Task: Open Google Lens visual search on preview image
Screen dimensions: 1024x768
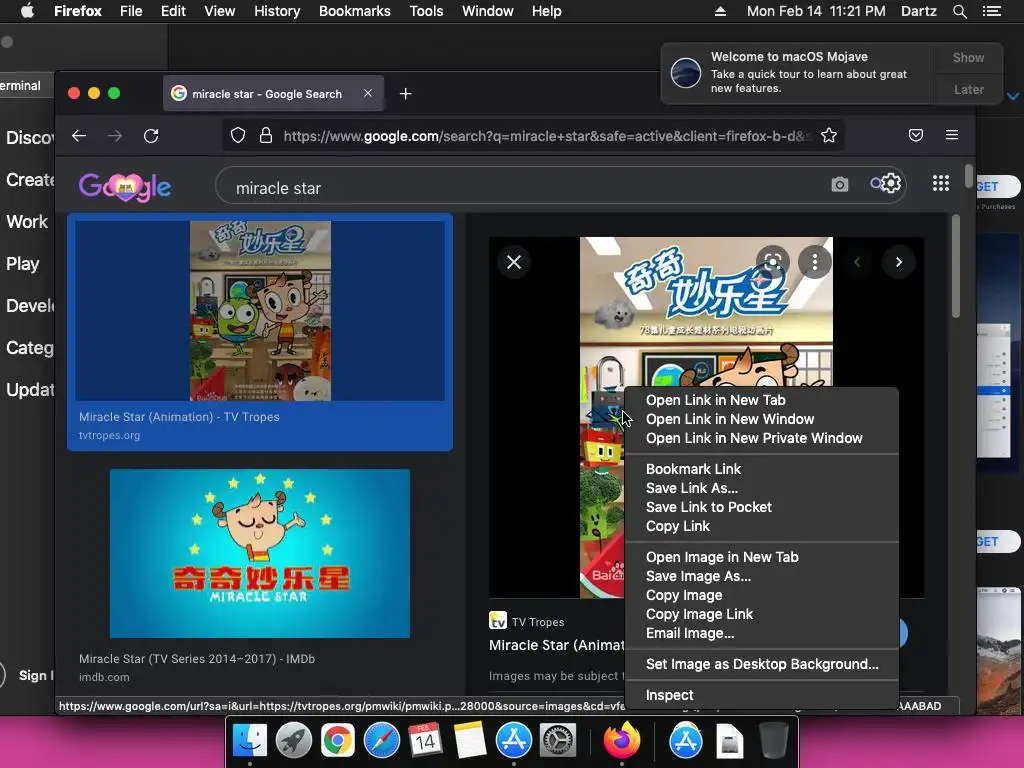Action: click(x=773, y=262)
